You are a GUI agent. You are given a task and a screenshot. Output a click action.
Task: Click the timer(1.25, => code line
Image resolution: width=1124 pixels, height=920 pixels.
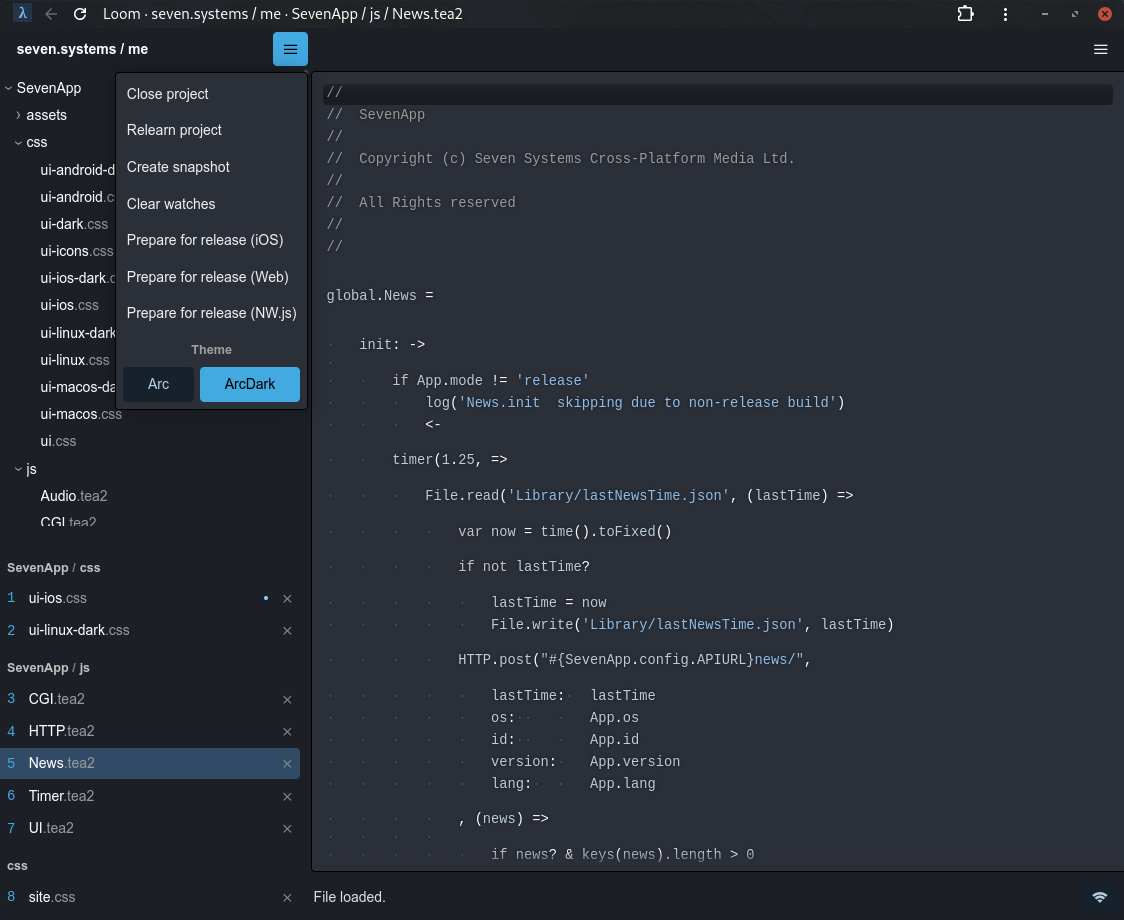point(449,460)
